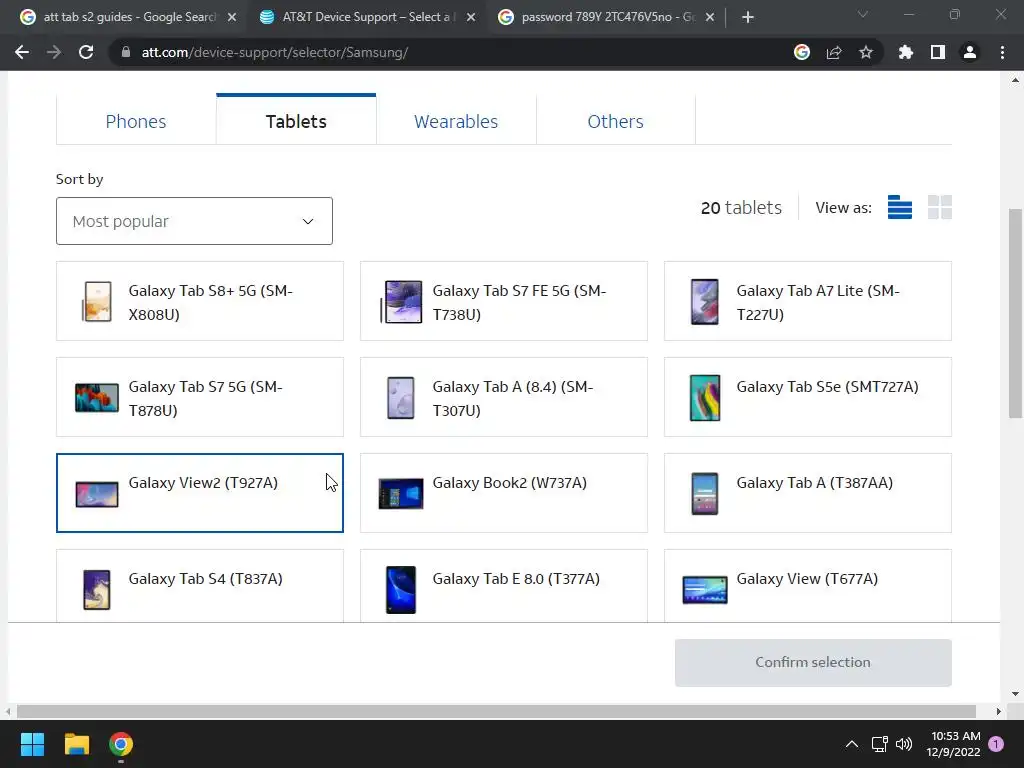Click the vertical page scrollbar thumb

click(1015, 313)
